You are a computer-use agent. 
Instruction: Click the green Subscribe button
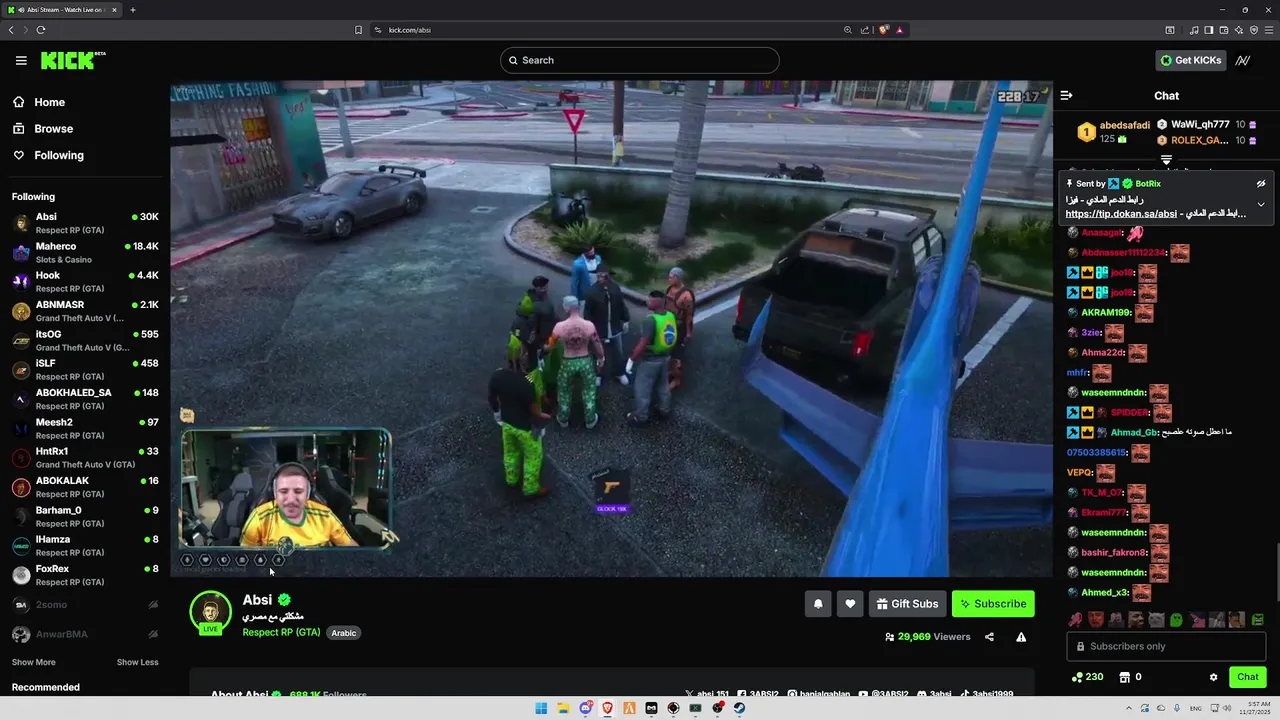993,604
